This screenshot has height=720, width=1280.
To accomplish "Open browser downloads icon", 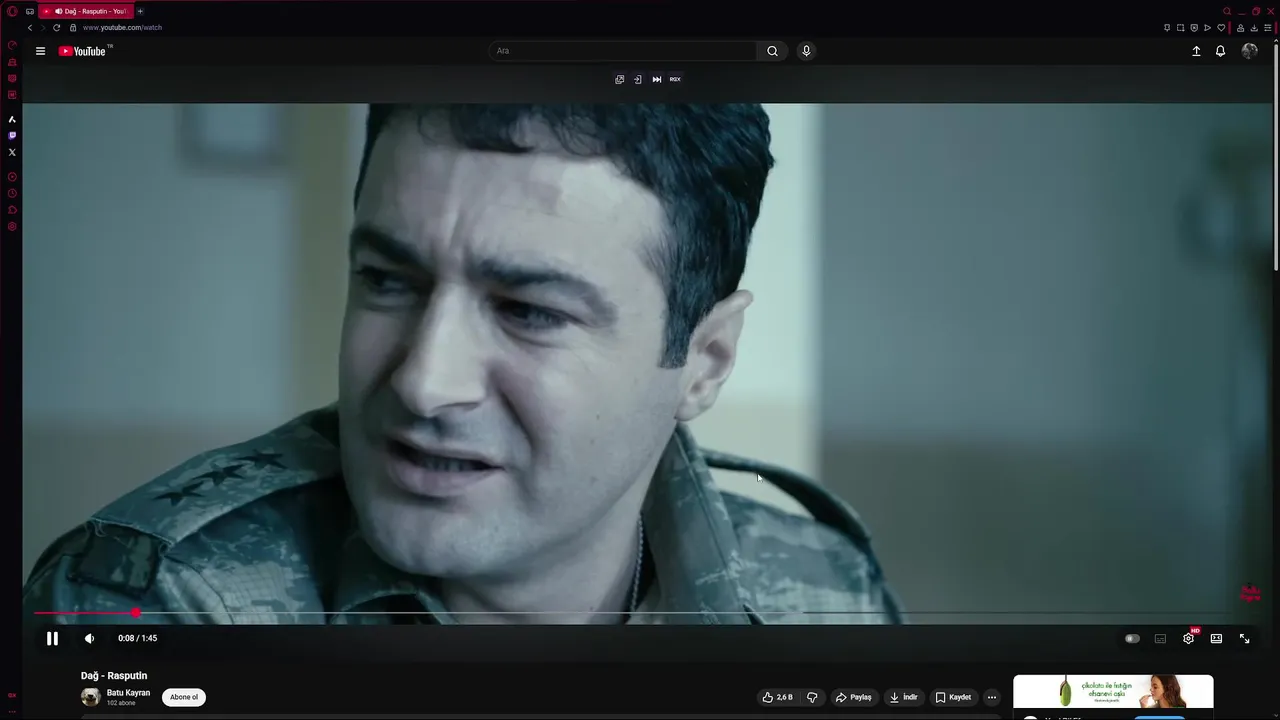I will [x=1254, y=28].
